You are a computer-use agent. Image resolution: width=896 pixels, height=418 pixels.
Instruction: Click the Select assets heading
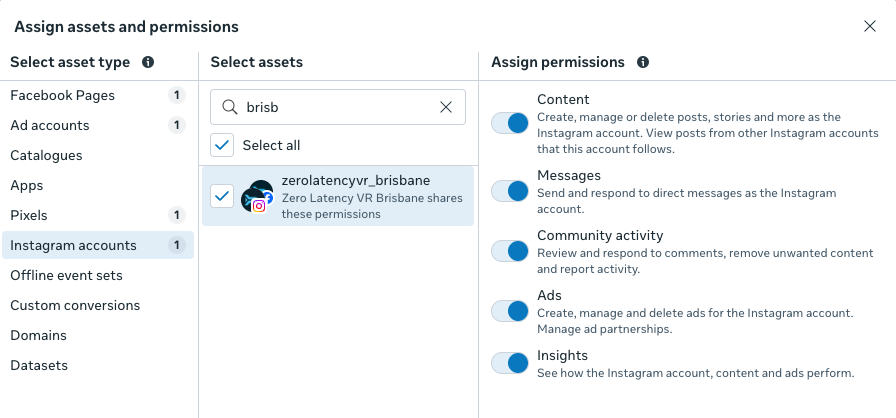click(257, 62)
